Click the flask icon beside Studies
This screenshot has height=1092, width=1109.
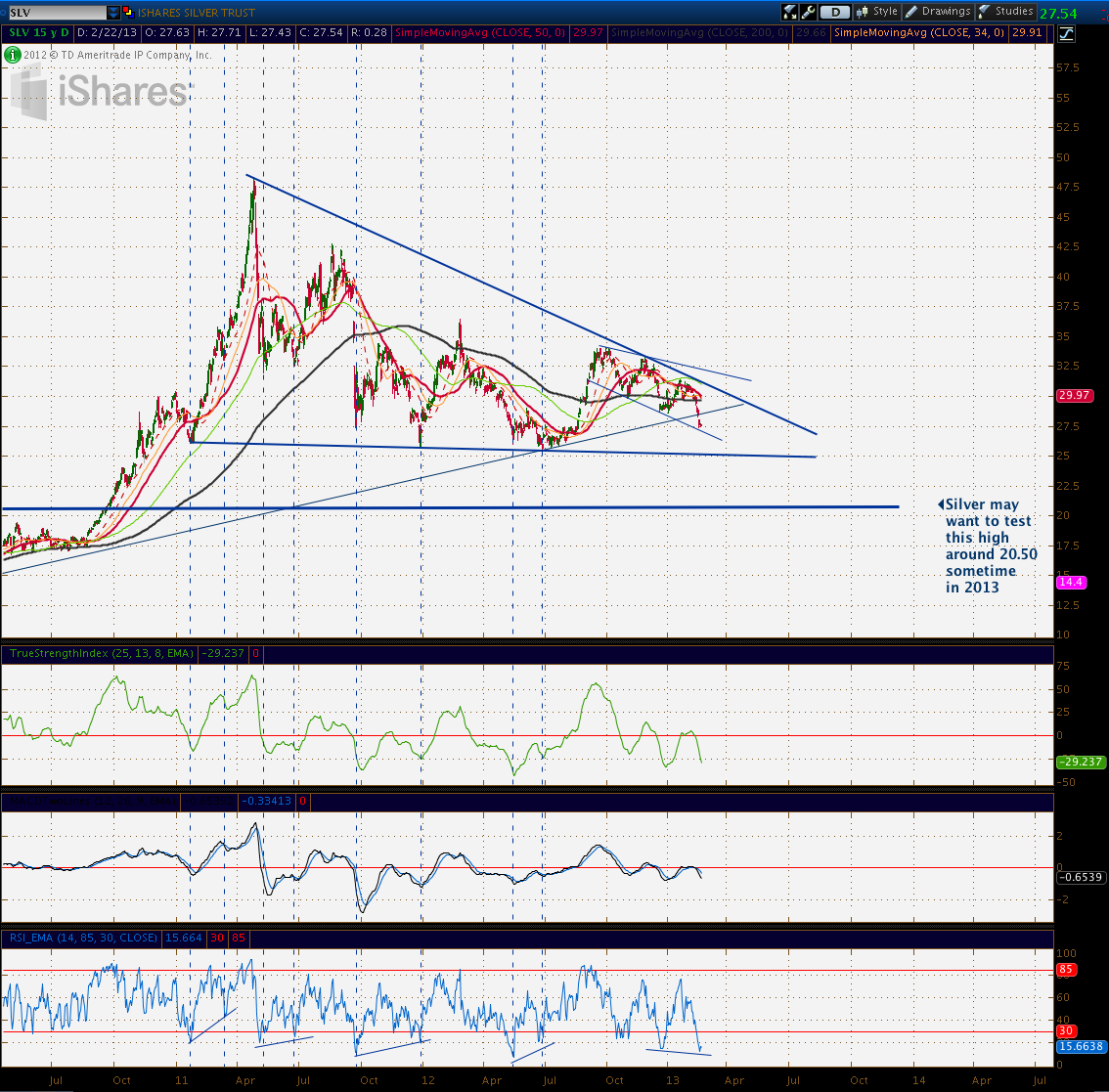[985, 12]
